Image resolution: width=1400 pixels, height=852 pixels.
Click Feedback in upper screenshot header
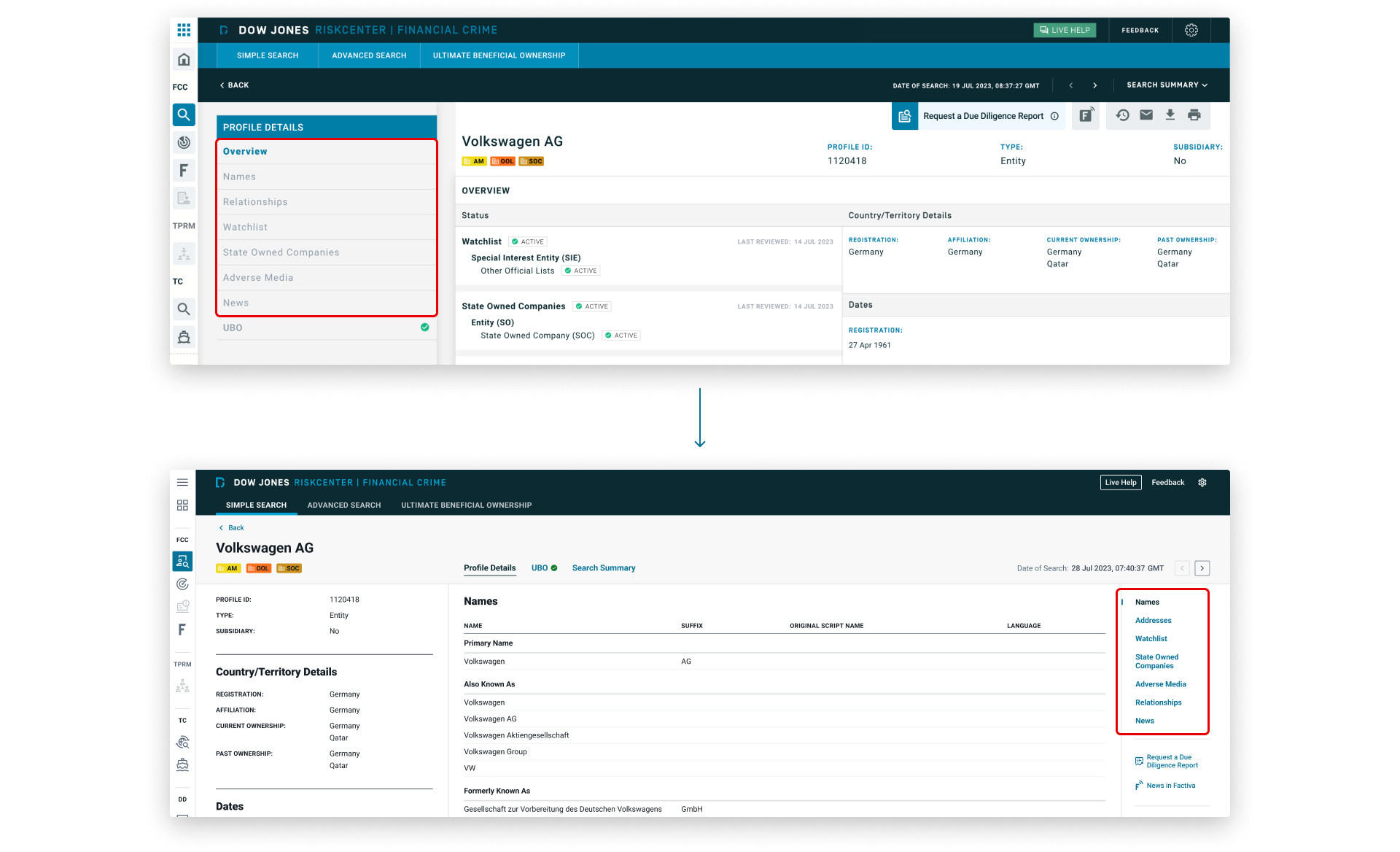[x=1140, y=30]
